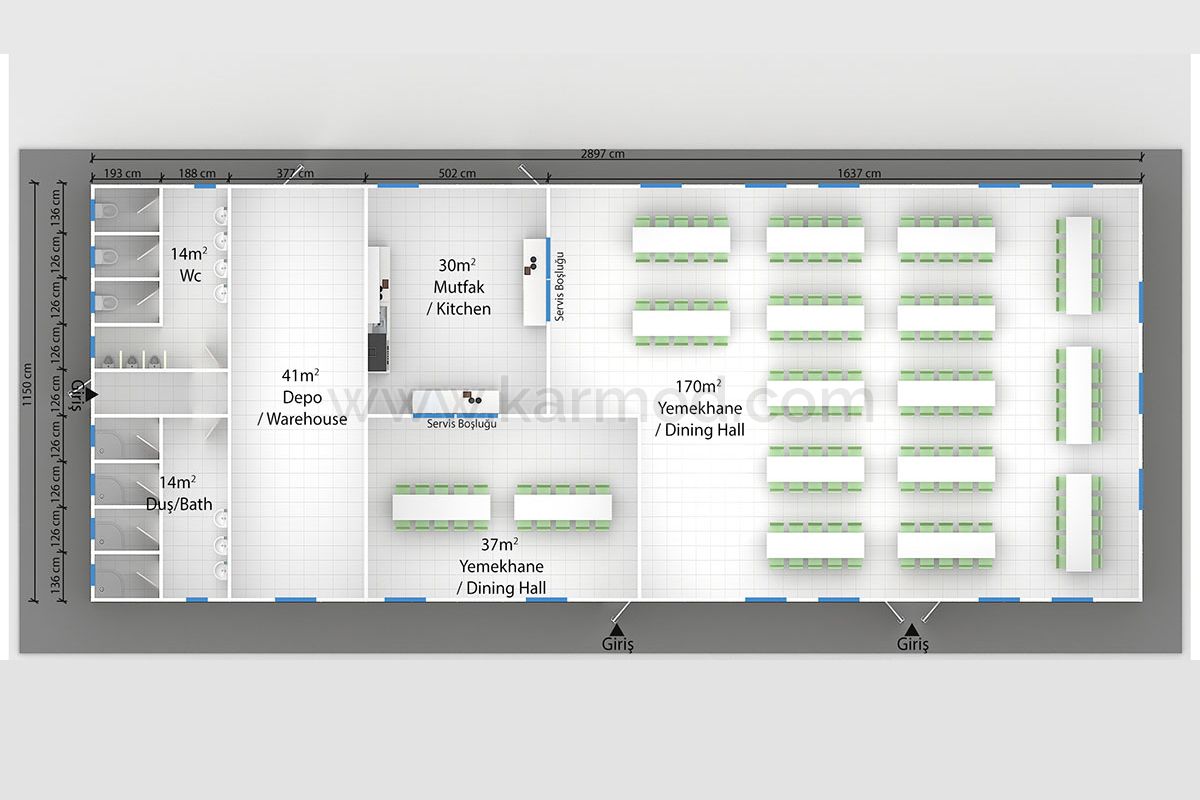Click the 2897 cm overall width dimension
Screen dimensions: 1200x800
[x=601, y=154]
